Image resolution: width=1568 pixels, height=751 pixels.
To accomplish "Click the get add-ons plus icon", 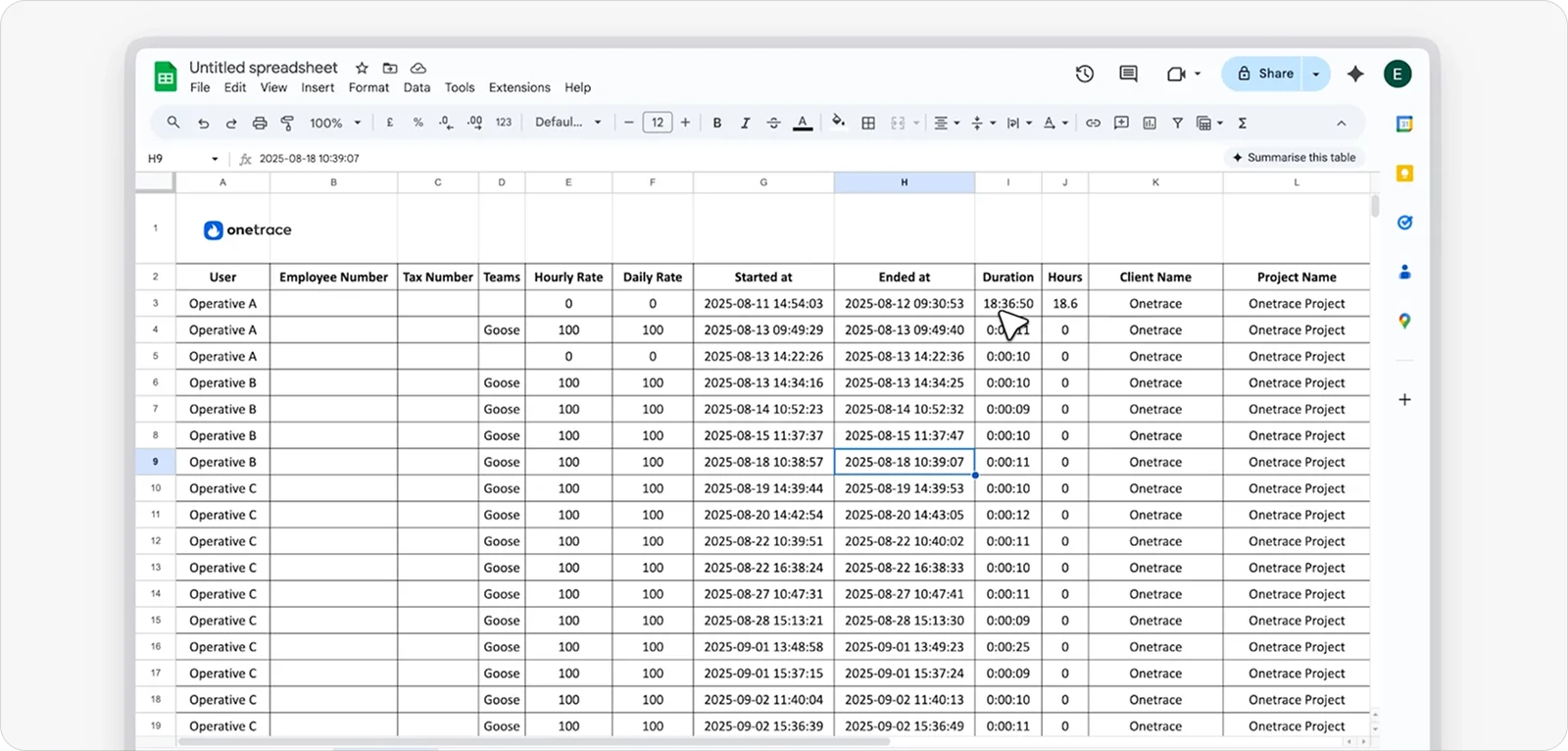I will (x=1404, y=399).
